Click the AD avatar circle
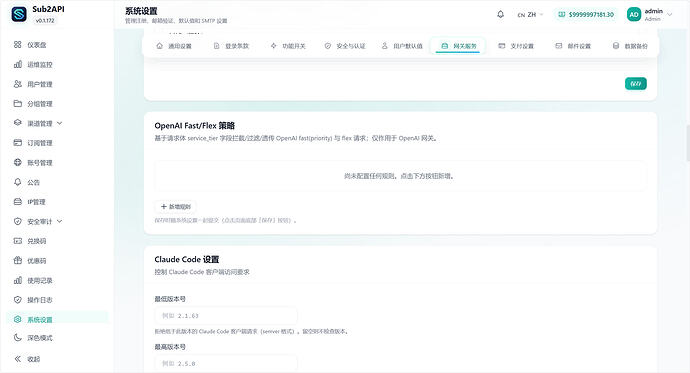The width and height of the screenshot is (690, 373). [x=634, y=15]
